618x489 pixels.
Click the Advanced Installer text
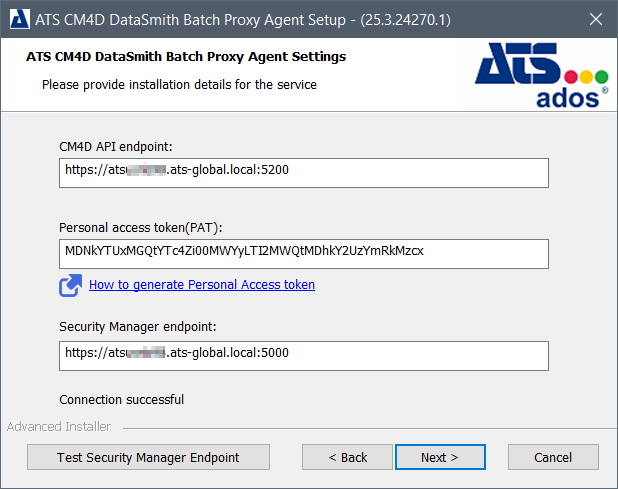(59, 427)
